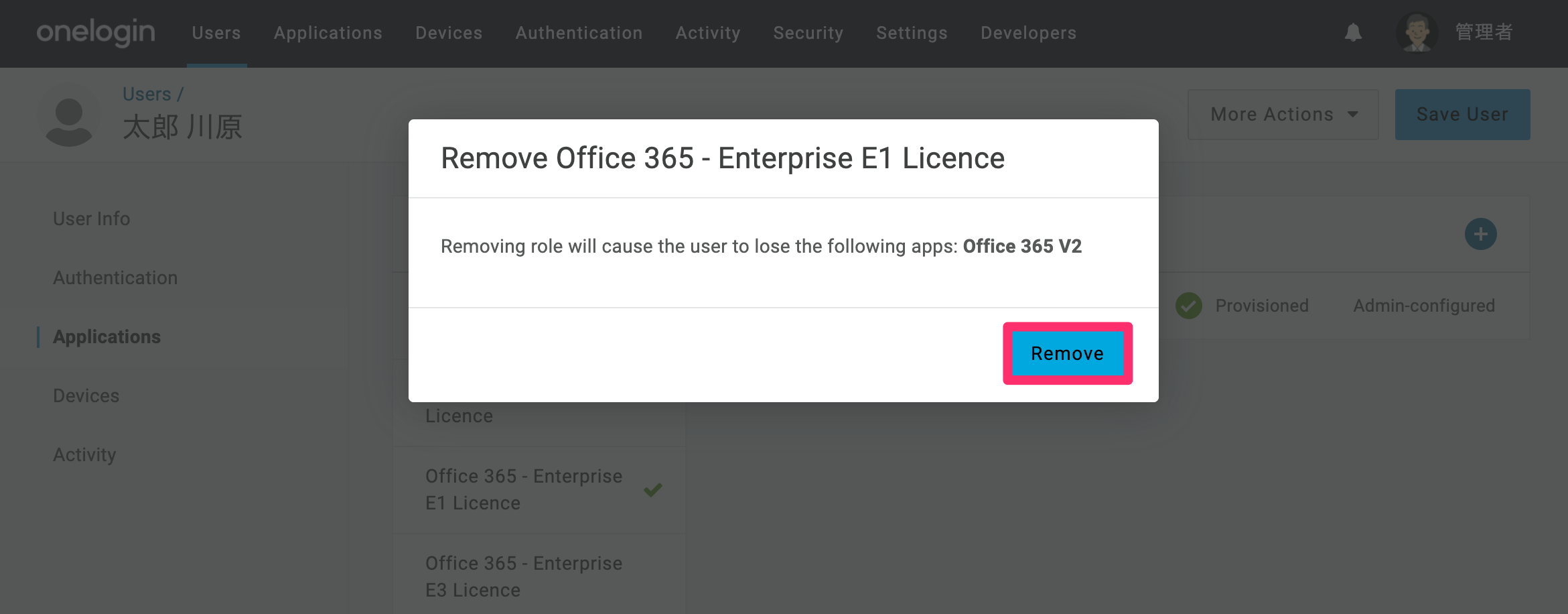
Task: Click the dialog title Remove Office 365 Licence
Action: [x=723, y=158]
